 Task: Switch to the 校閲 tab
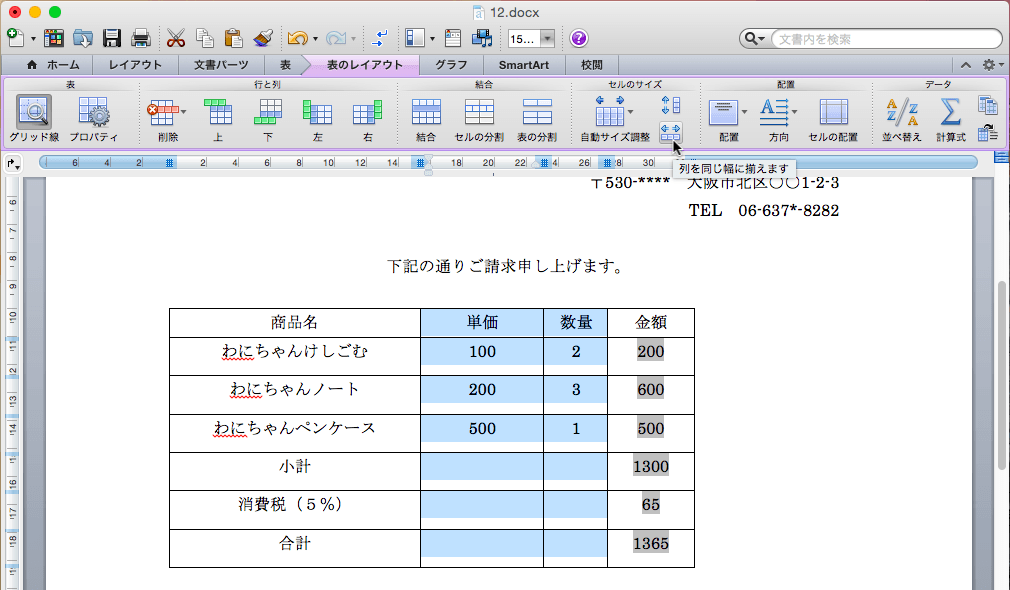(x=591, y=65)
